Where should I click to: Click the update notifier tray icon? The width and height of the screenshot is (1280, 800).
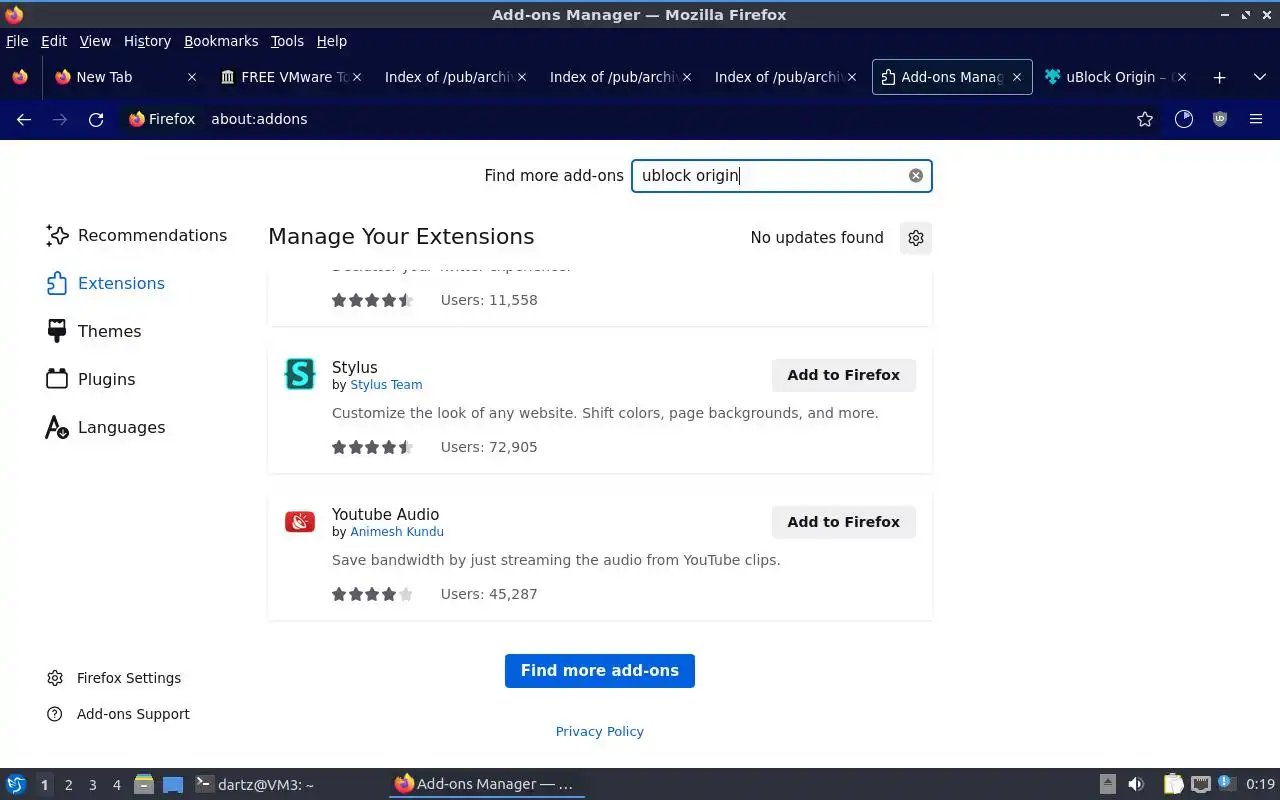point(1226,784)
